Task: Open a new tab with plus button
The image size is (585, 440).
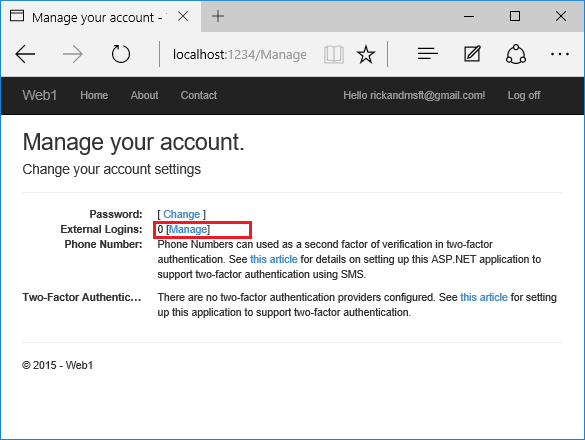Action: tap(218, 16)
